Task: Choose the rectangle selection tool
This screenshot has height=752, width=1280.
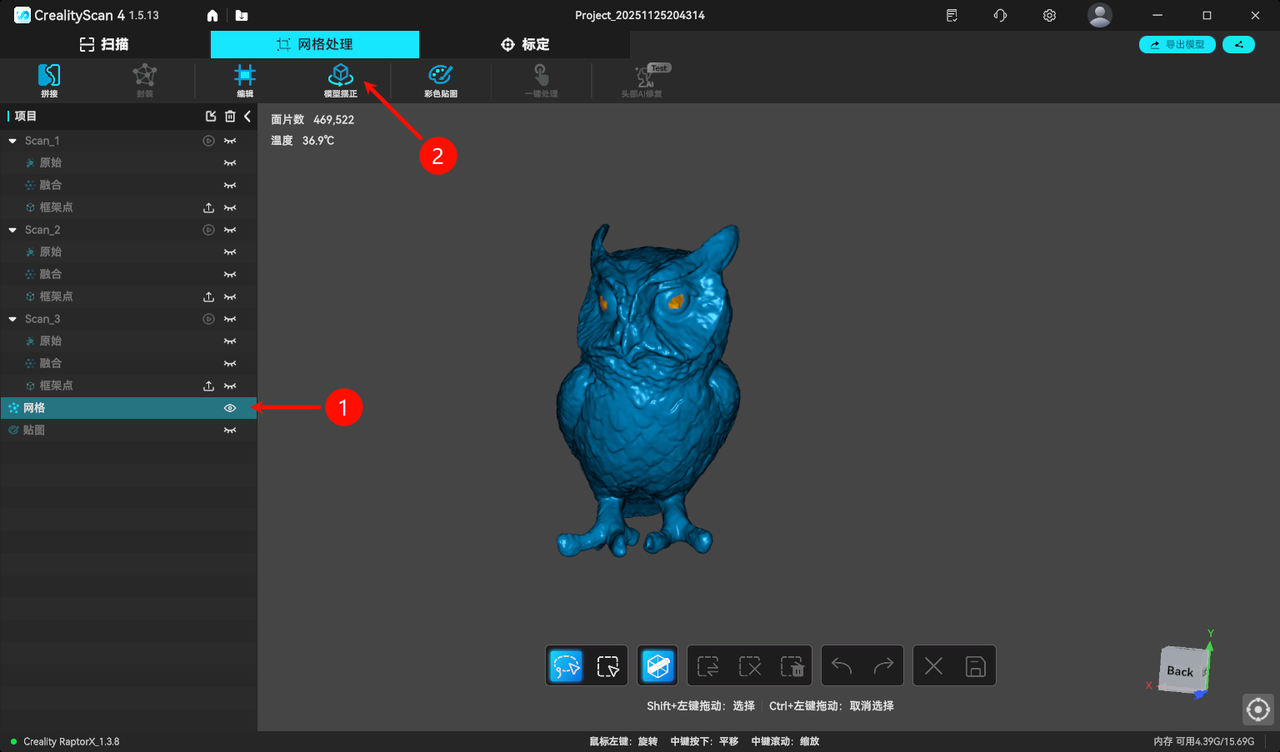Action: tap(607, 666)
